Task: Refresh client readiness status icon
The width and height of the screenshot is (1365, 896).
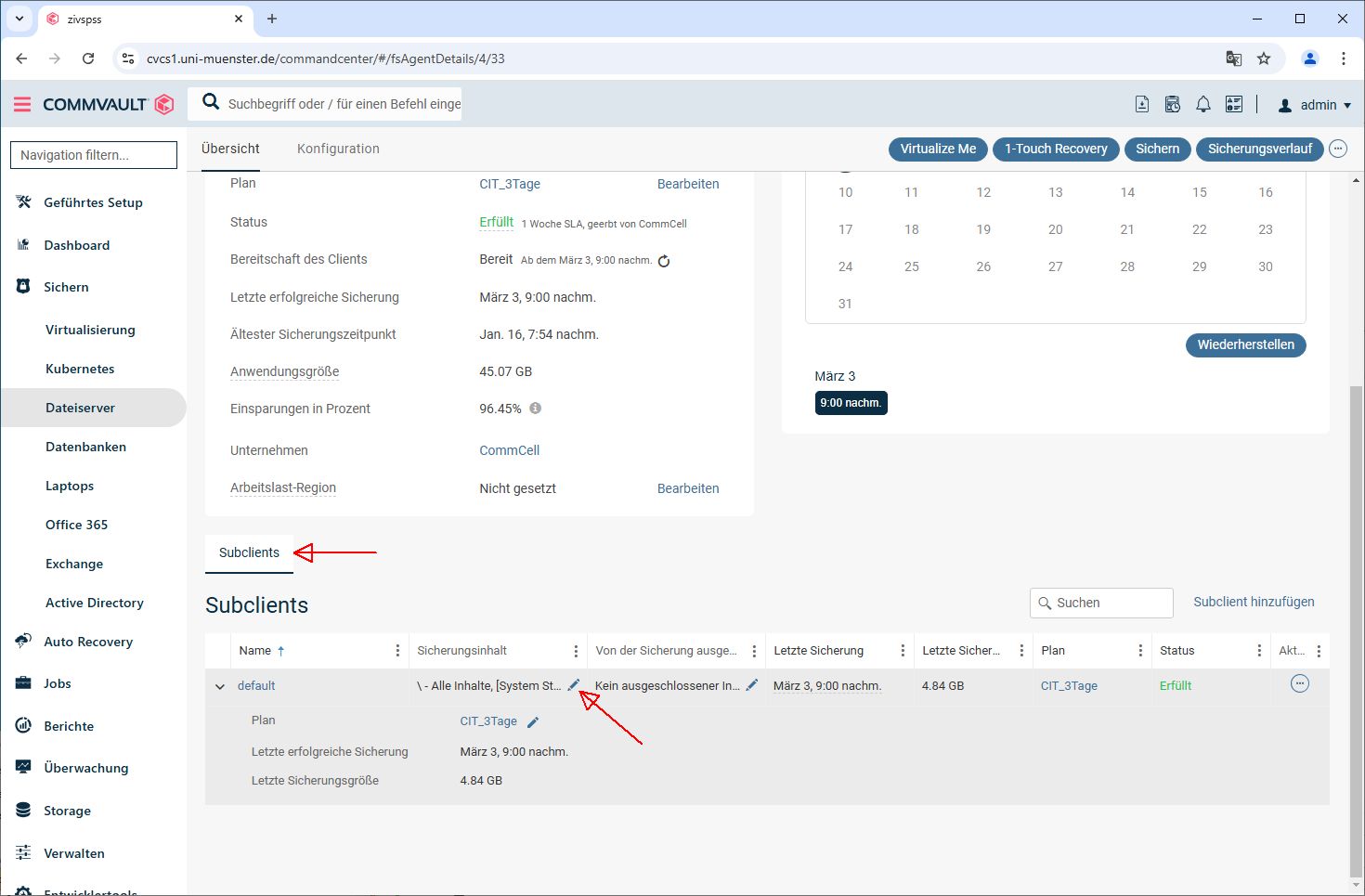Action: pos(664,261)
